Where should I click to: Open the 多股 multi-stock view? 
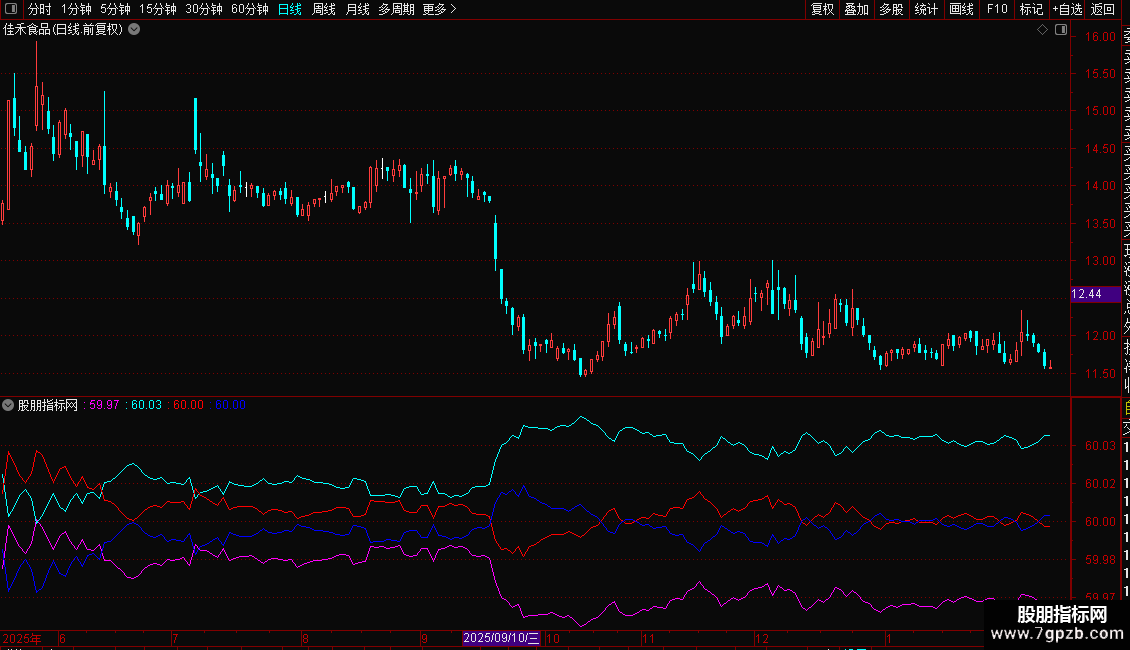[891, 9]
